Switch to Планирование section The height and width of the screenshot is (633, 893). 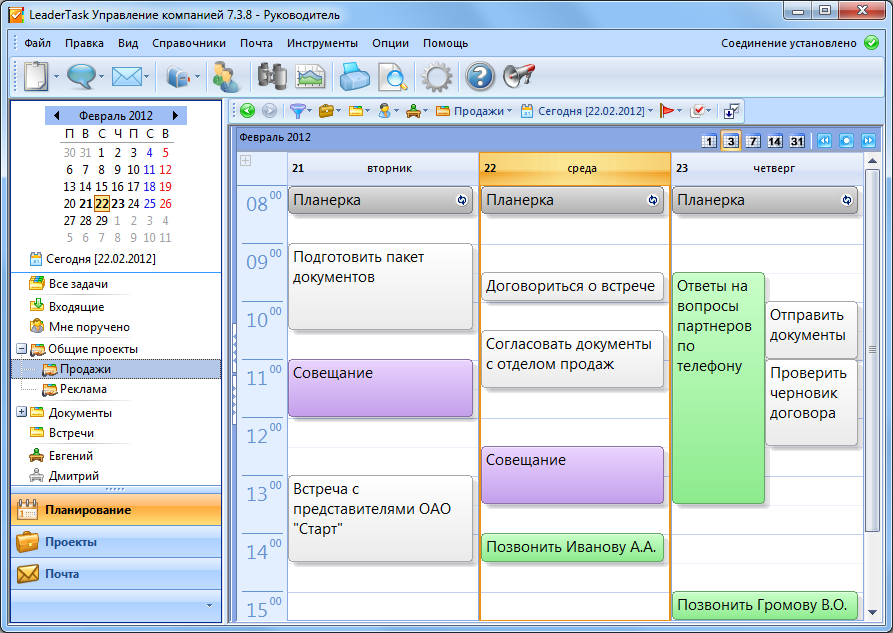[116, 509]
